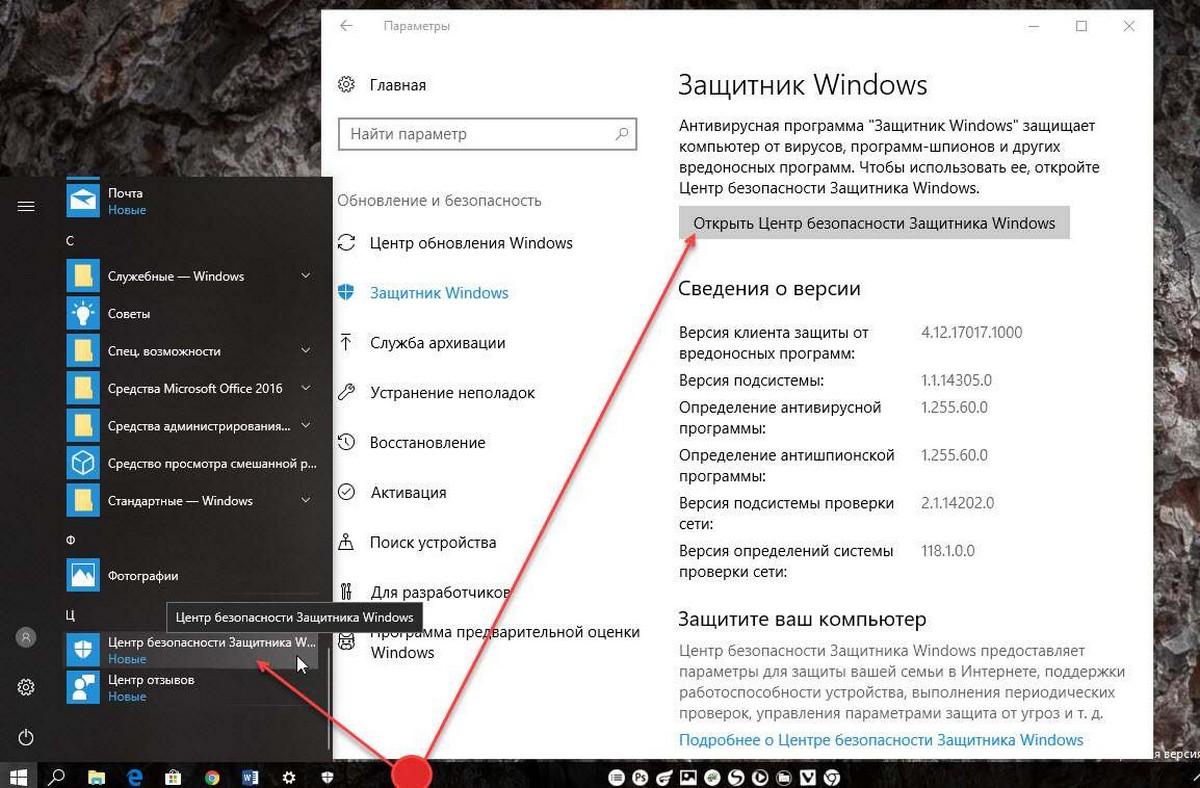Screen dimensions: 1200x788
Task: Click the list-lines icon in the dock
Action: pos(615,776)
